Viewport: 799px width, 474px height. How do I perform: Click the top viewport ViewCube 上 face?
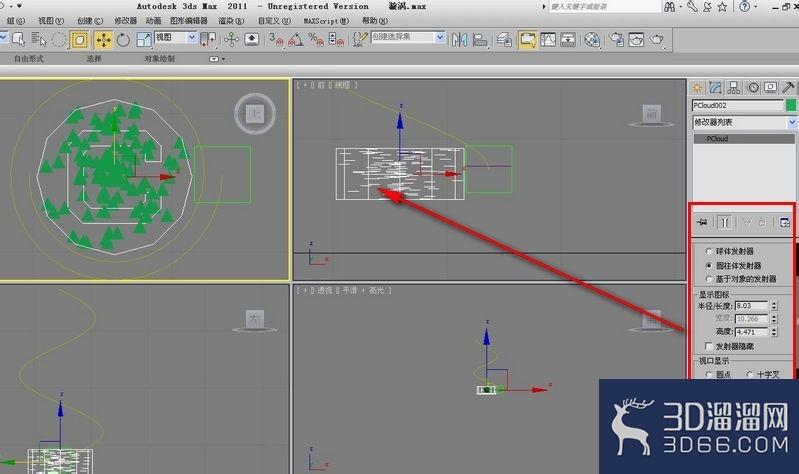click(x=255, y=114)
